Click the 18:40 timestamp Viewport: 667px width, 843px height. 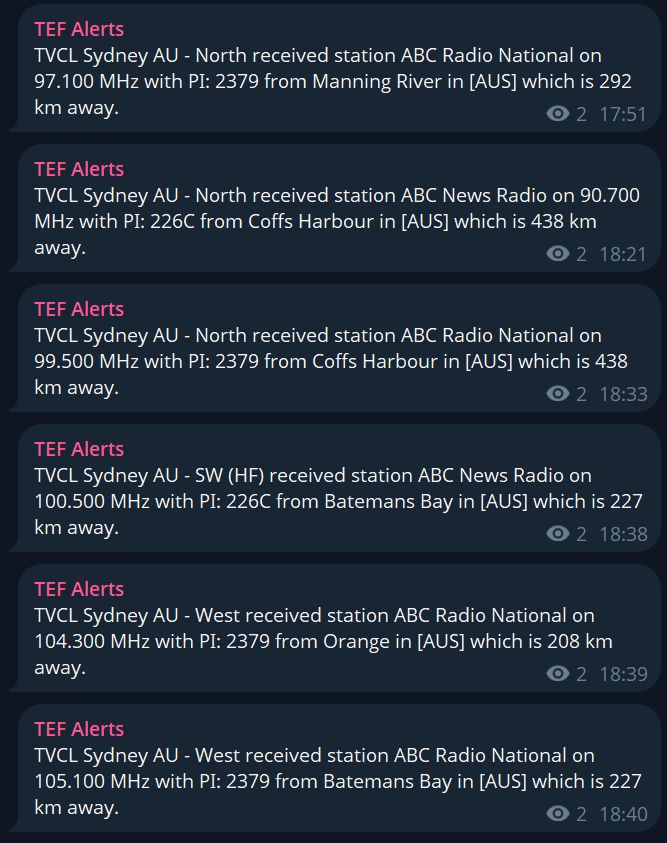[623, 814]
